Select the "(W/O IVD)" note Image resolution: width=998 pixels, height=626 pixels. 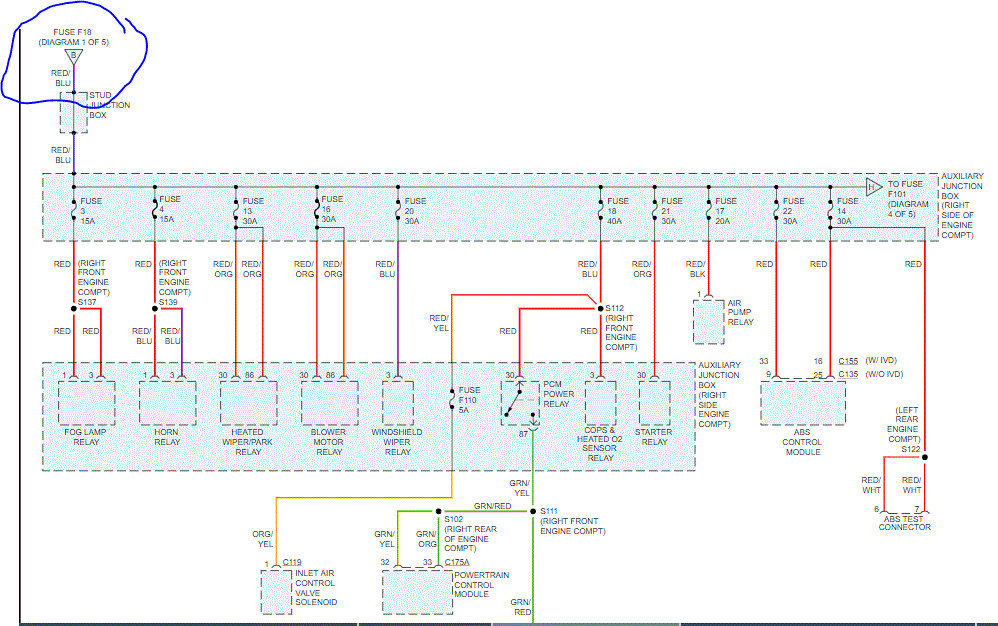click(x=884, y=374)
